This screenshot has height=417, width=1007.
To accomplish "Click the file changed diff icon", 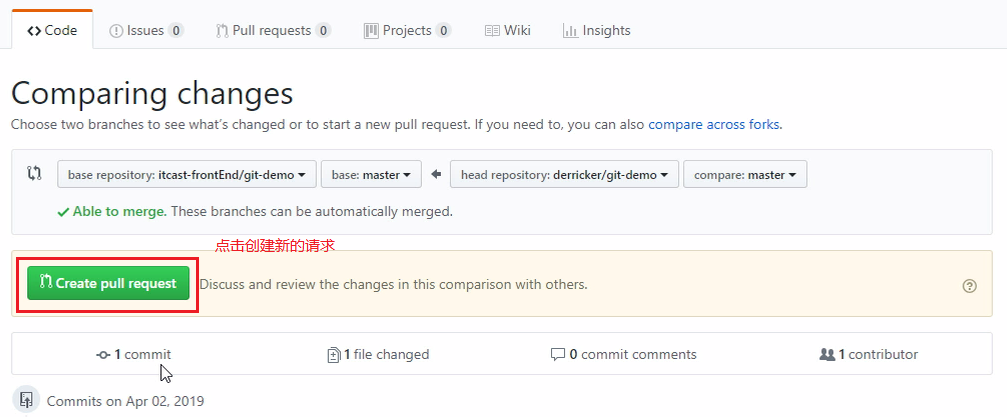I will [x=334, y=354].
